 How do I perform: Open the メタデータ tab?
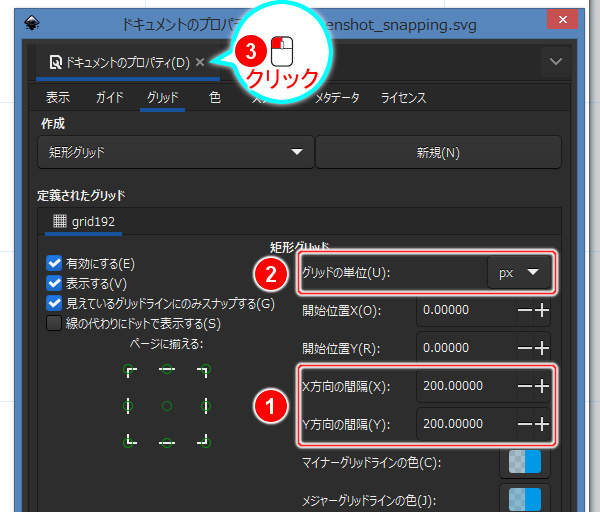(337, 98)
